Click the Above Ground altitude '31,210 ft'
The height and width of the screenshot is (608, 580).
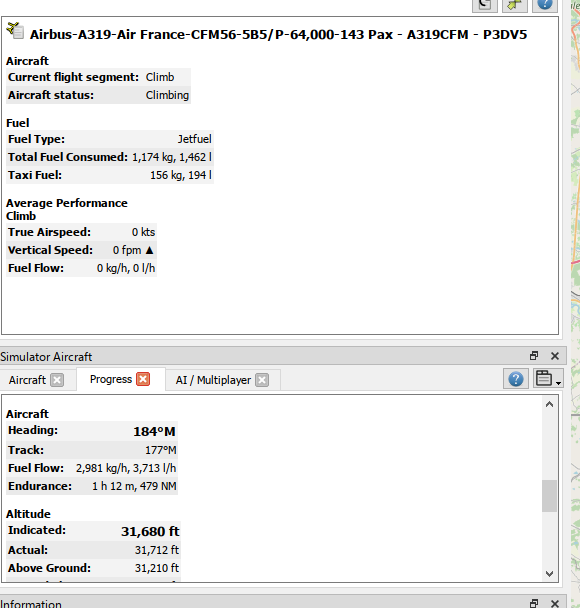(157, 568)
